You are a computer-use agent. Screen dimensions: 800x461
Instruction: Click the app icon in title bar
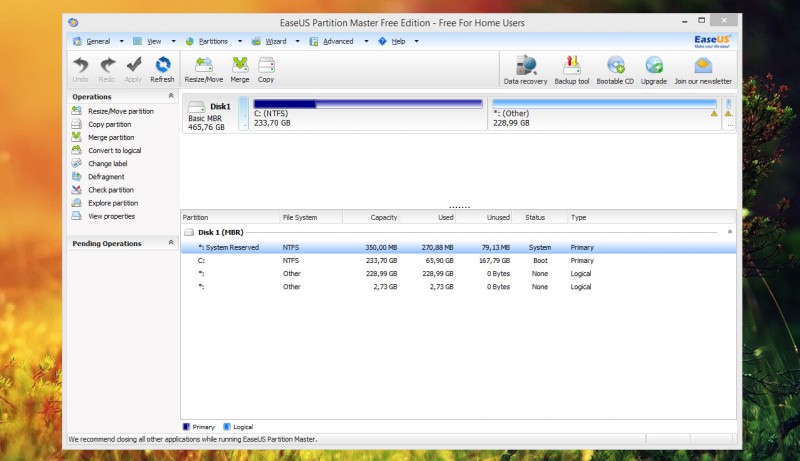pos(73,22)
